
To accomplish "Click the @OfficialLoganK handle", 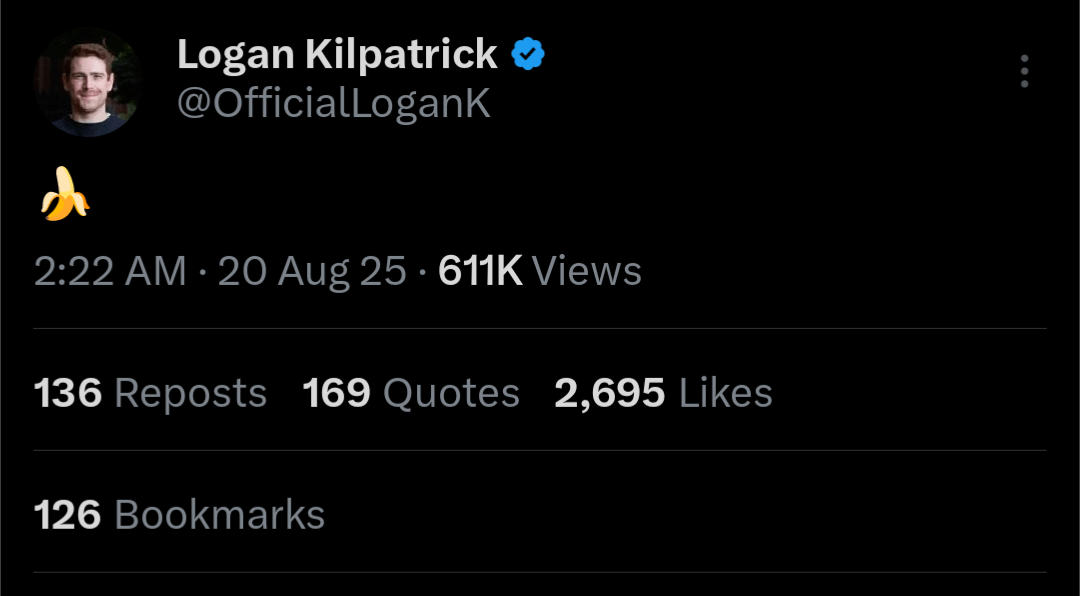I will tap(334, 103).
